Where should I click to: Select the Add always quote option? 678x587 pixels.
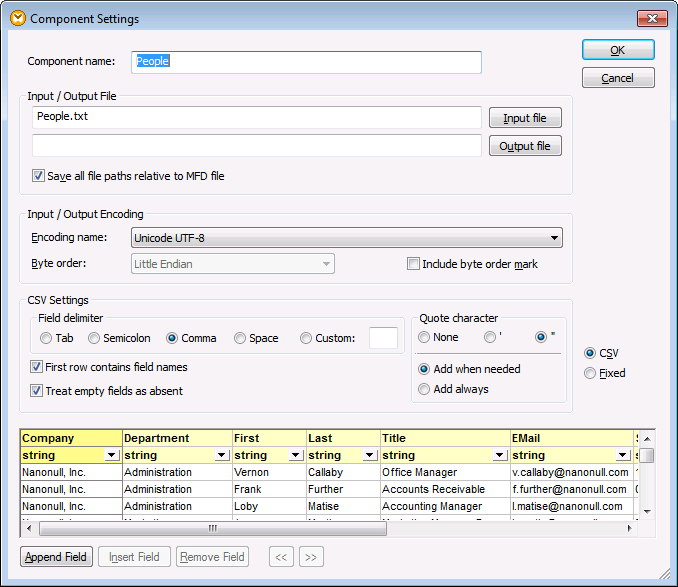pos(425,389)
